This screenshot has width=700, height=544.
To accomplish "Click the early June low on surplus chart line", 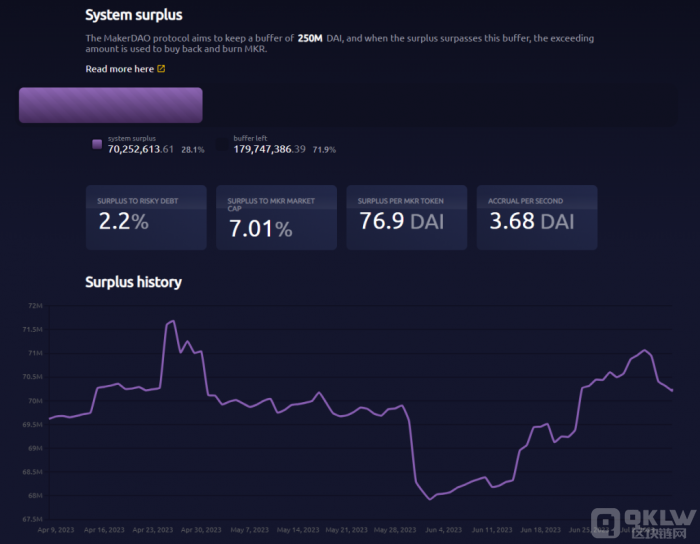I will point(430,499).
